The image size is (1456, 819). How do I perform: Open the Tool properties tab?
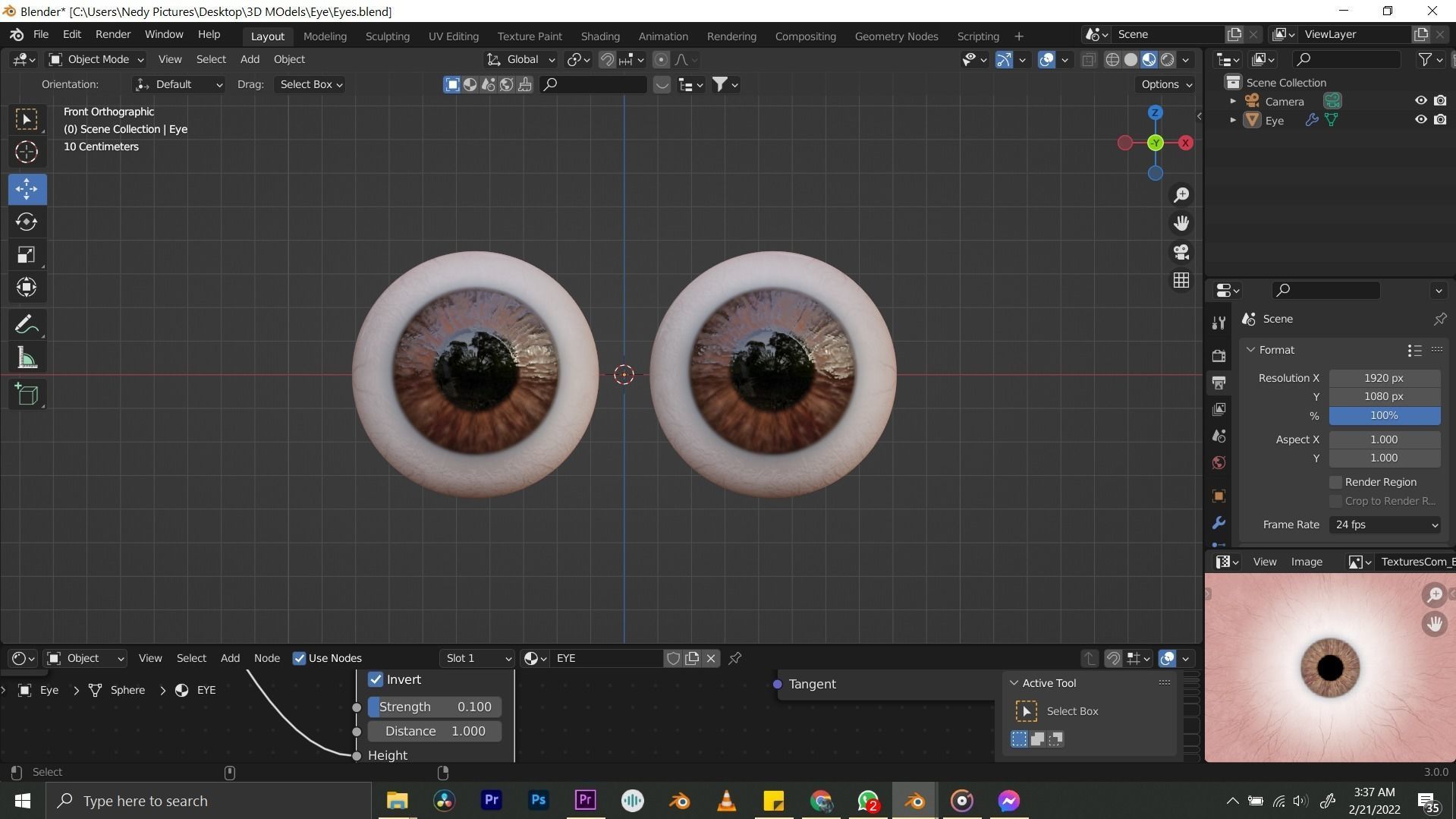(1219, 323)
